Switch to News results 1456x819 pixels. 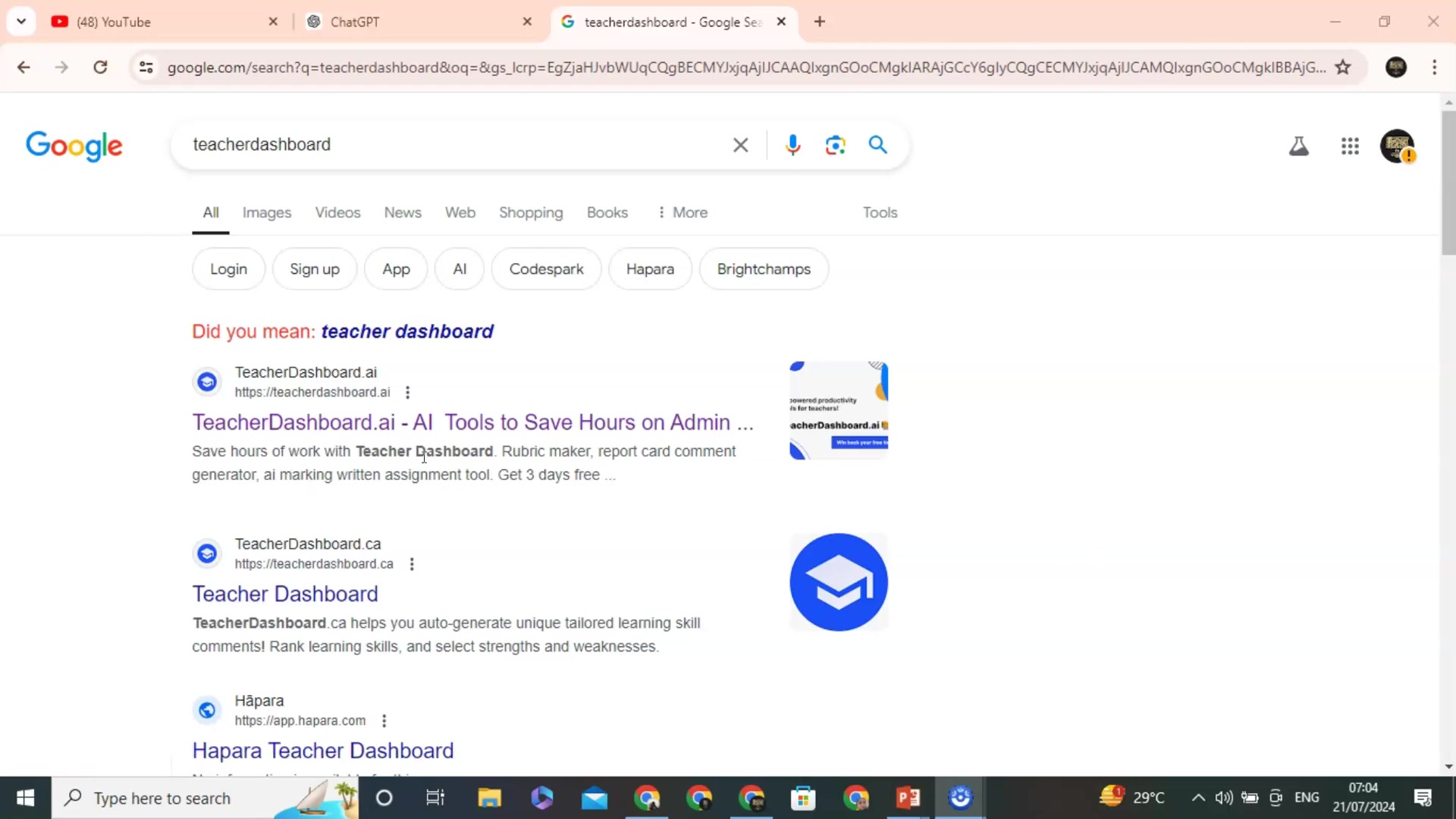tap(403, 213)
